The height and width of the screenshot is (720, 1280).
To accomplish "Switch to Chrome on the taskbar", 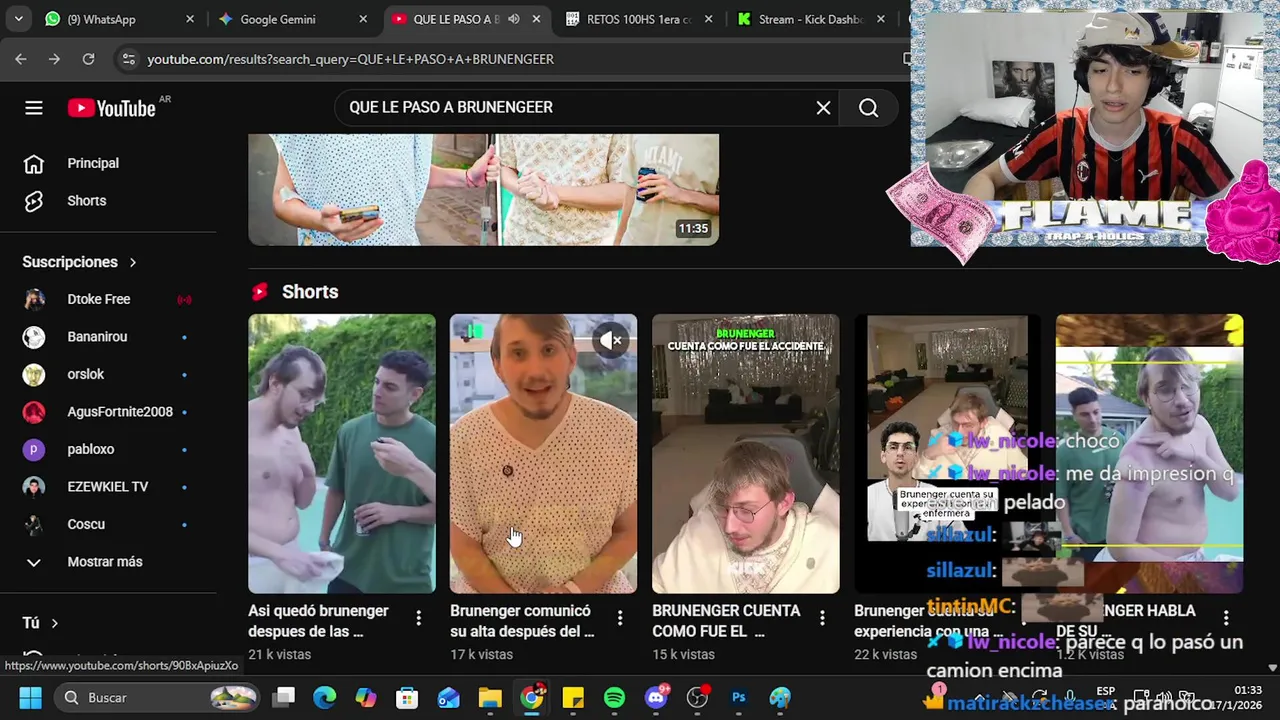I will point(532,698).
